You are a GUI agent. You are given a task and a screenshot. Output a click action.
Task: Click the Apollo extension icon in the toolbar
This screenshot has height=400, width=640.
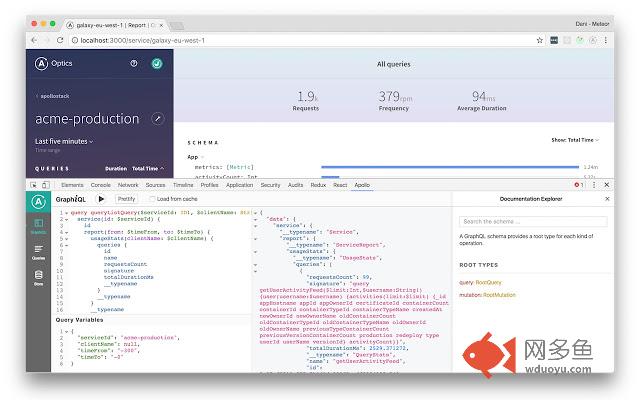(x=593, y=40)
